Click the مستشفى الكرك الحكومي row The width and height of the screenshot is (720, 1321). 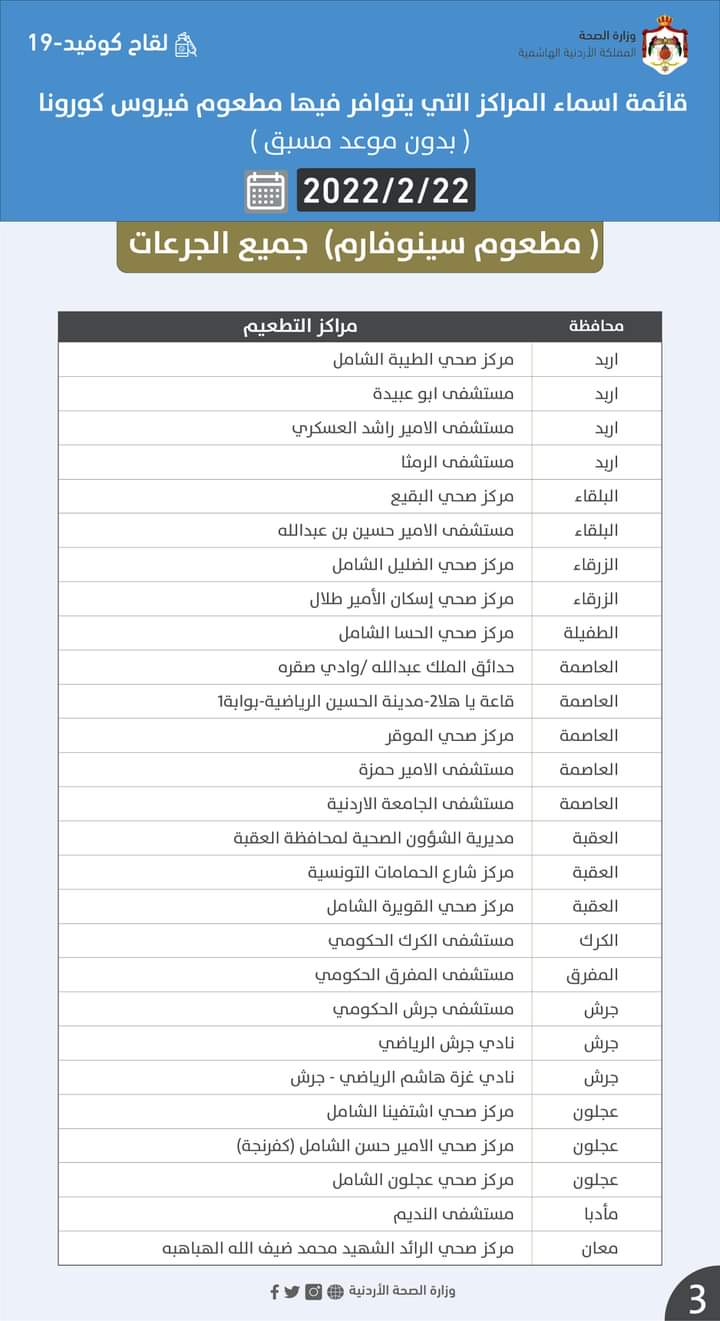421,940
